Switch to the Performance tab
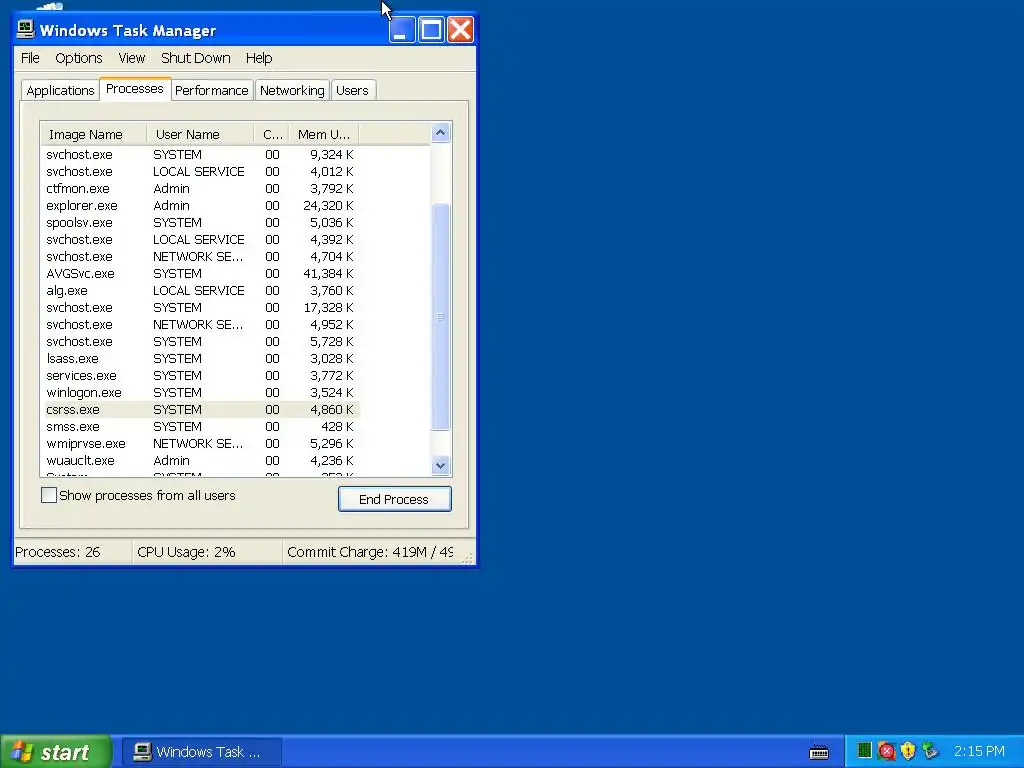The height and width of the screenshot is (768, 1024). click(x=212, y=90)
